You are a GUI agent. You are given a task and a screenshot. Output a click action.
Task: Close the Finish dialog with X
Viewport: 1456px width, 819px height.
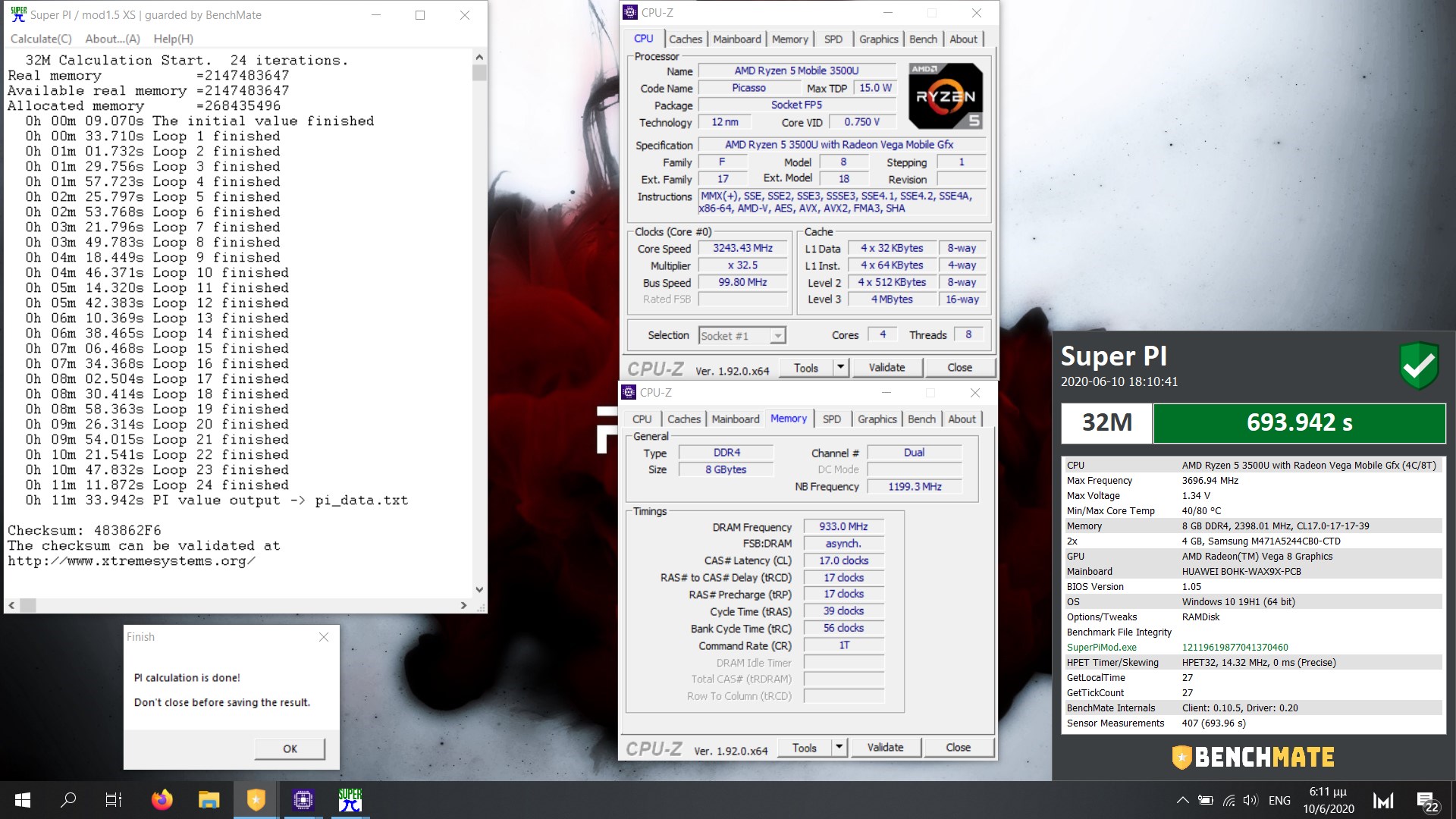pos(324,637)
